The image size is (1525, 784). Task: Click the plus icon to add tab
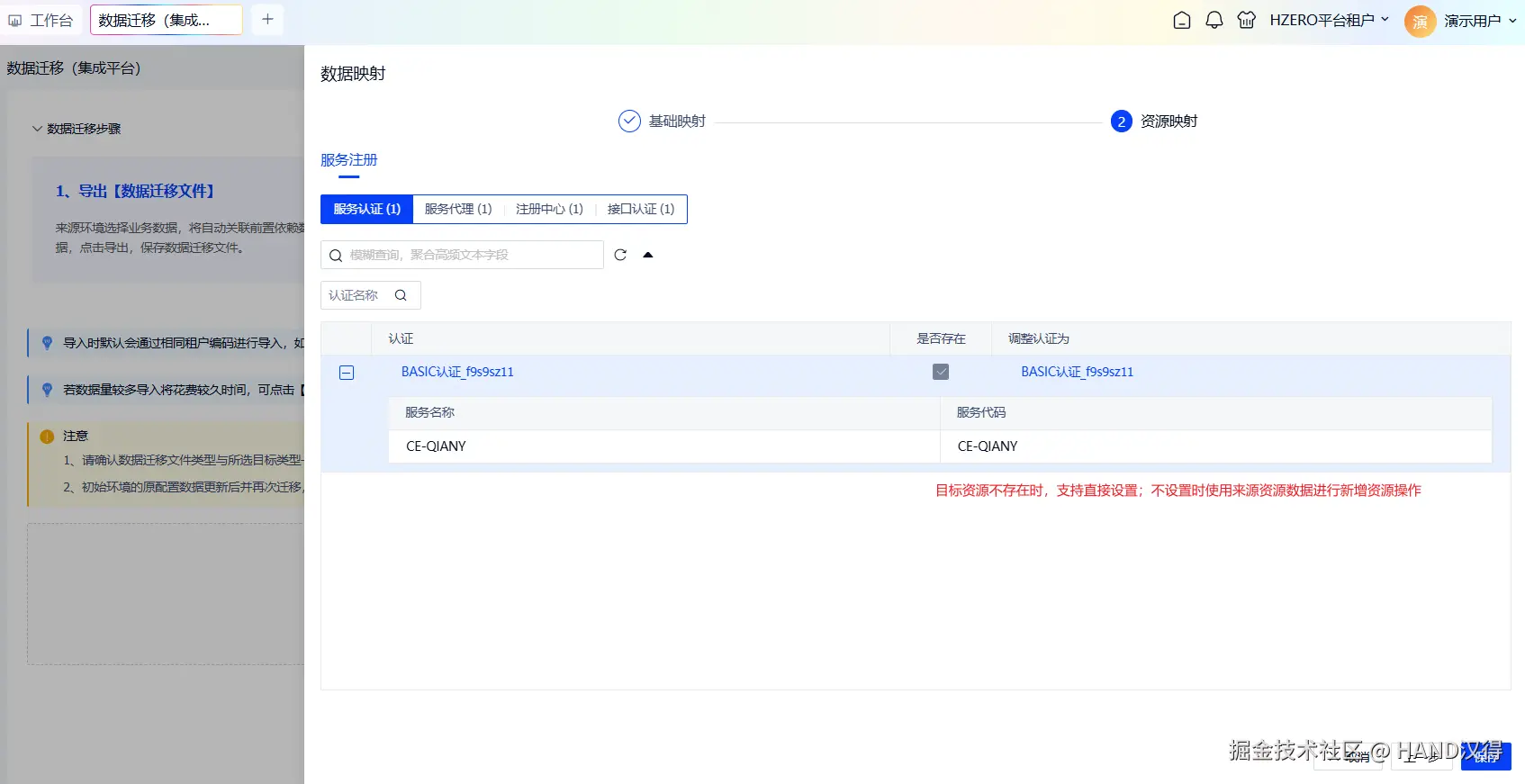(267, 19)
